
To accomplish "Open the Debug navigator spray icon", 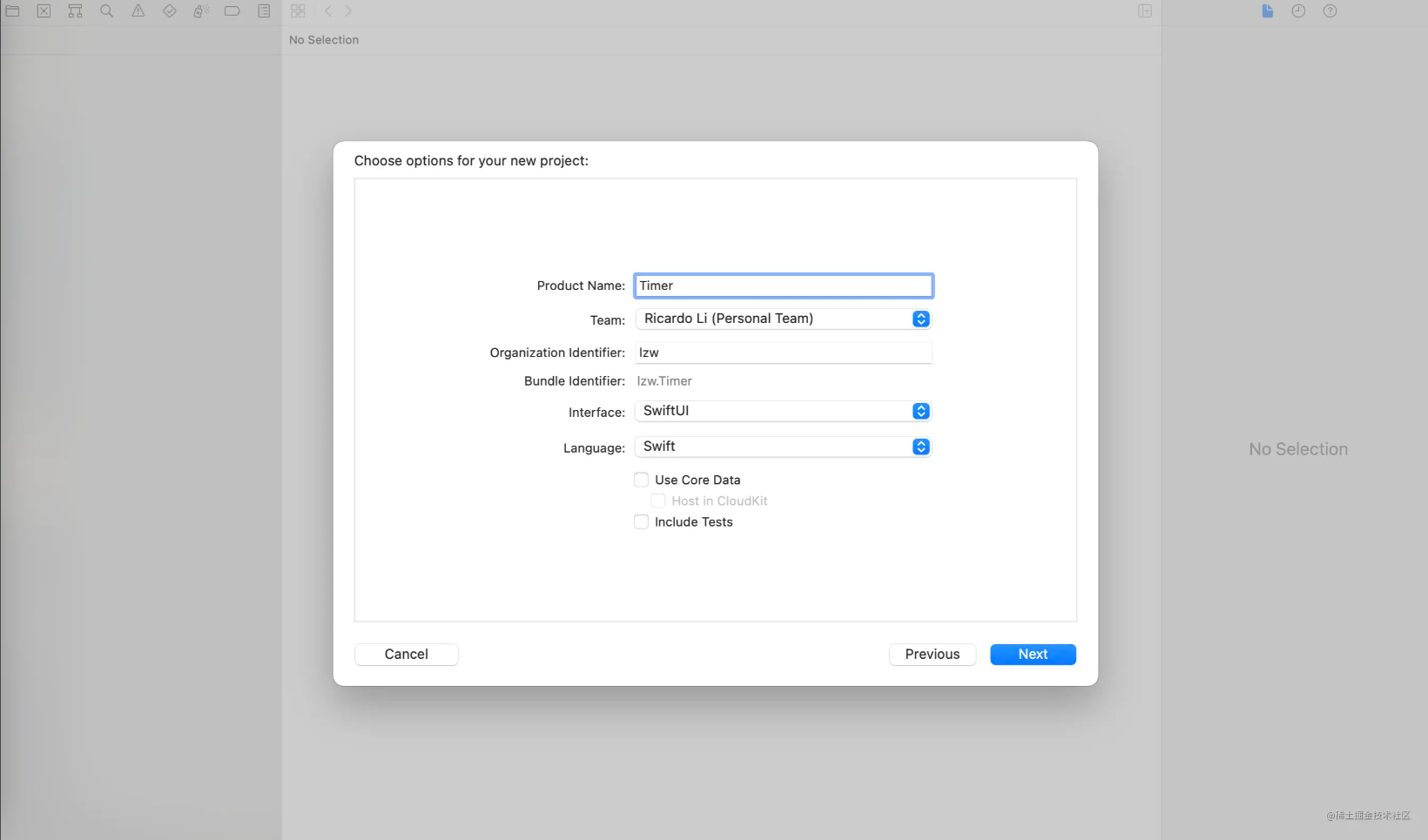I will point(200,11).
